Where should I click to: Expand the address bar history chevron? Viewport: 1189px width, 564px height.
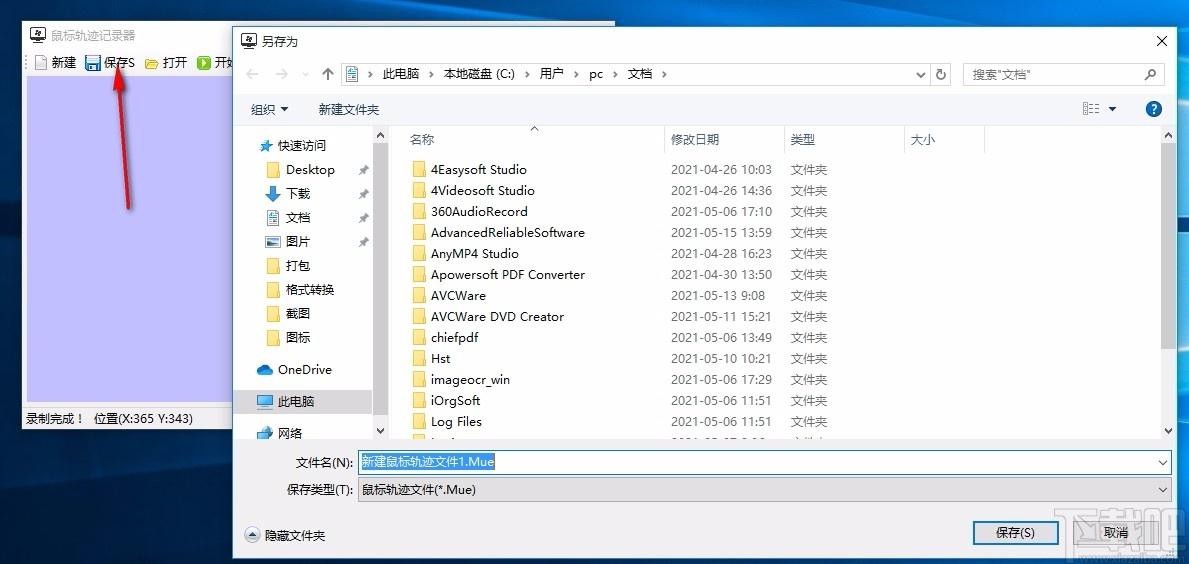click(921, 74)
